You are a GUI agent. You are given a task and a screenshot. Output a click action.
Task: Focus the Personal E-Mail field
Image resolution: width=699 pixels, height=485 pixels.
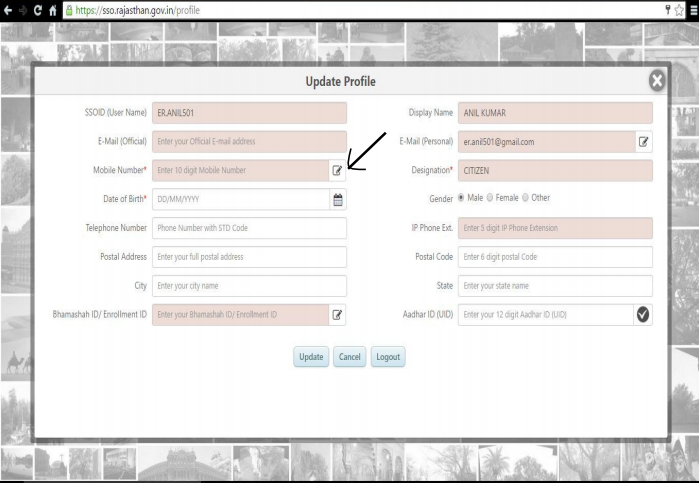pos(547,142)
